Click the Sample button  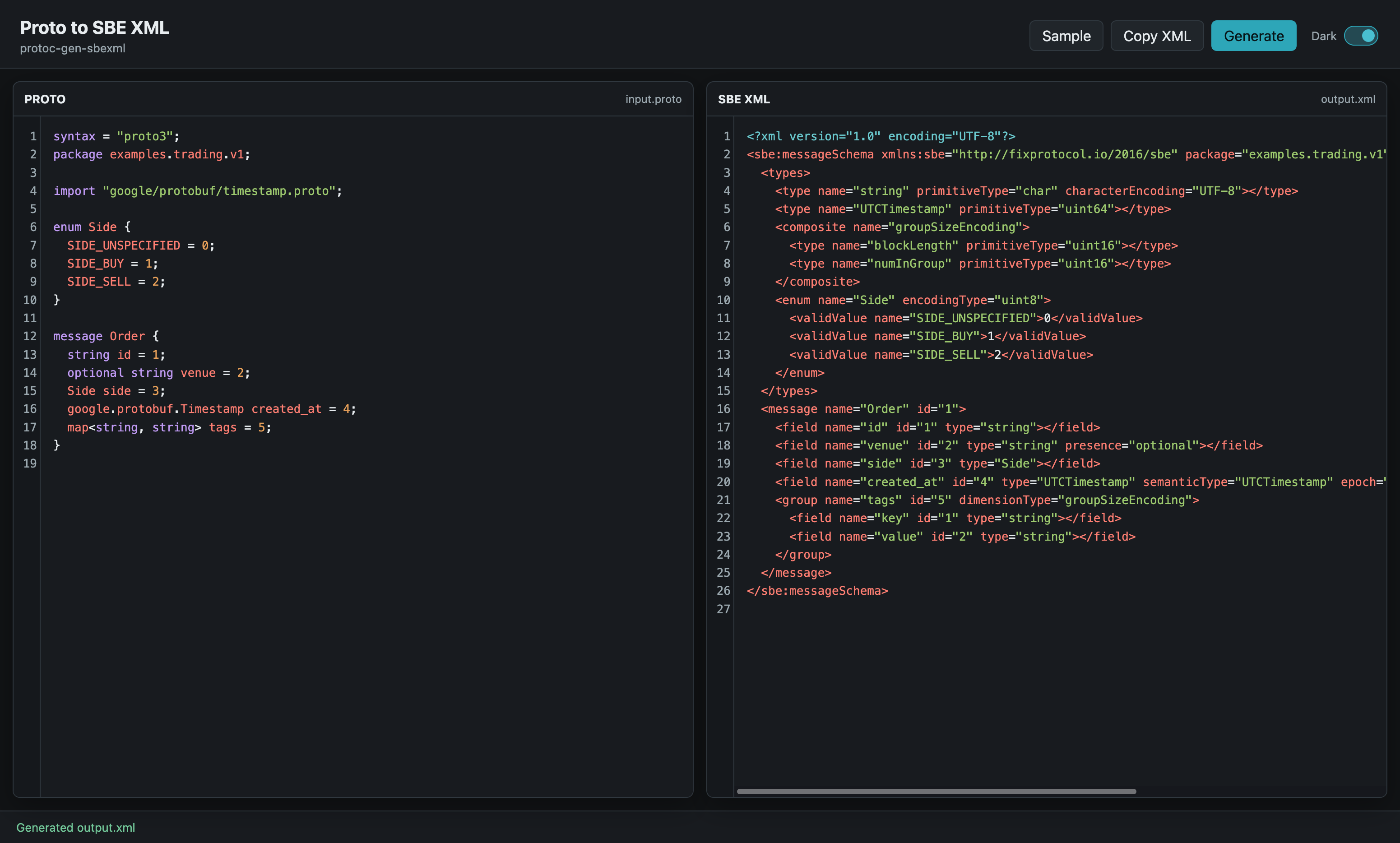click(x=1066, y=36)
